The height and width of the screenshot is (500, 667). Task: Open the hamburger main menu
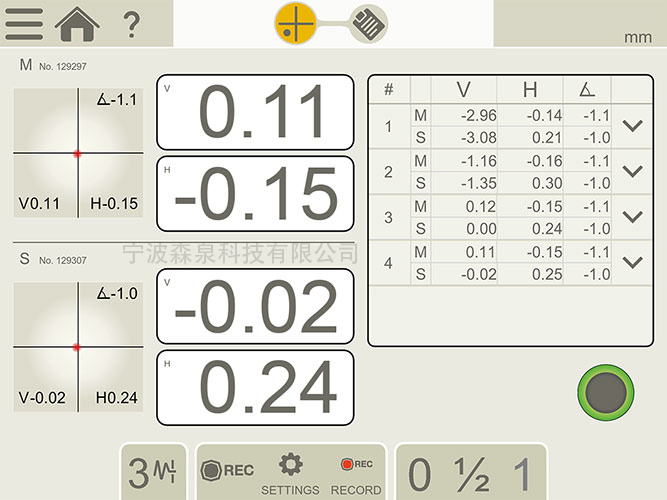coord(24,23)
